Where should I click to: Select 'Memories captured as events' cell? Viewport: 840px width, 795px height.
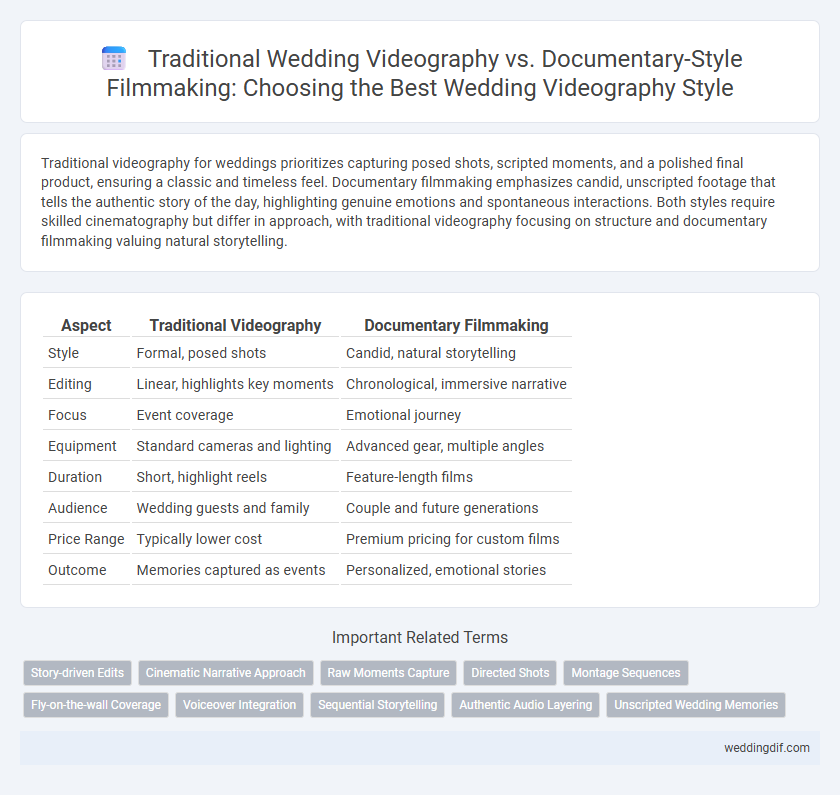[235, 571]
